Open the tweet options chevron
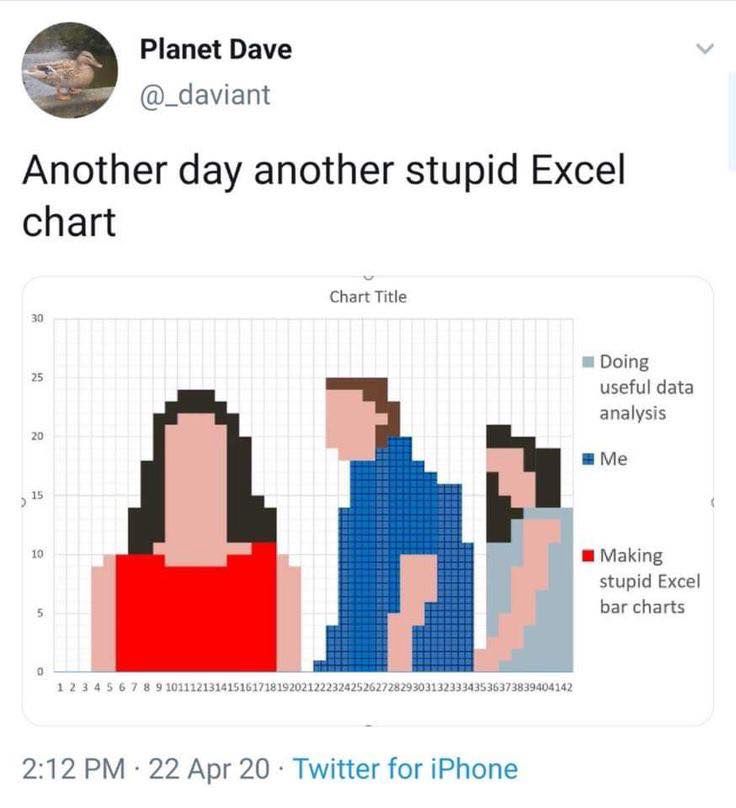 [x=706, y=46]
